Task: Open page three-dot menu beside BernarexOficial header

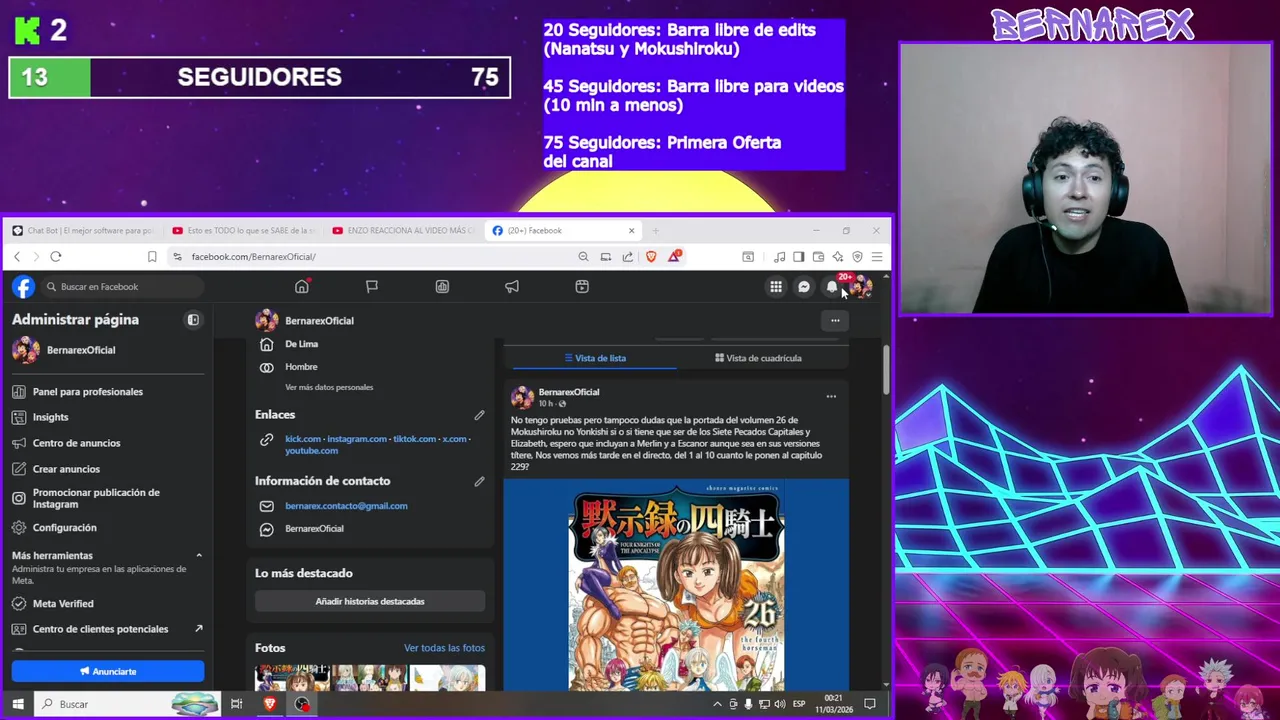Action: coord(835,321)
